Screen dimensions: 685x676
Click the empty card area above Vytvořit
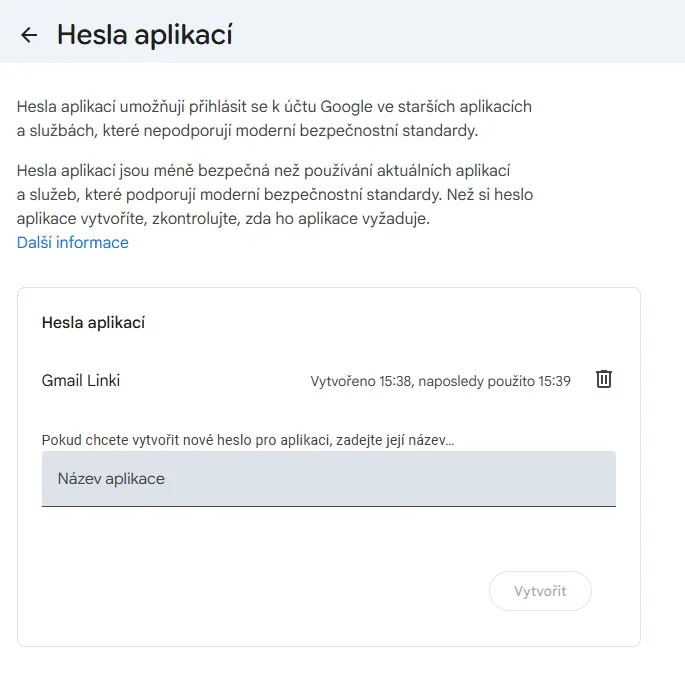329,538
